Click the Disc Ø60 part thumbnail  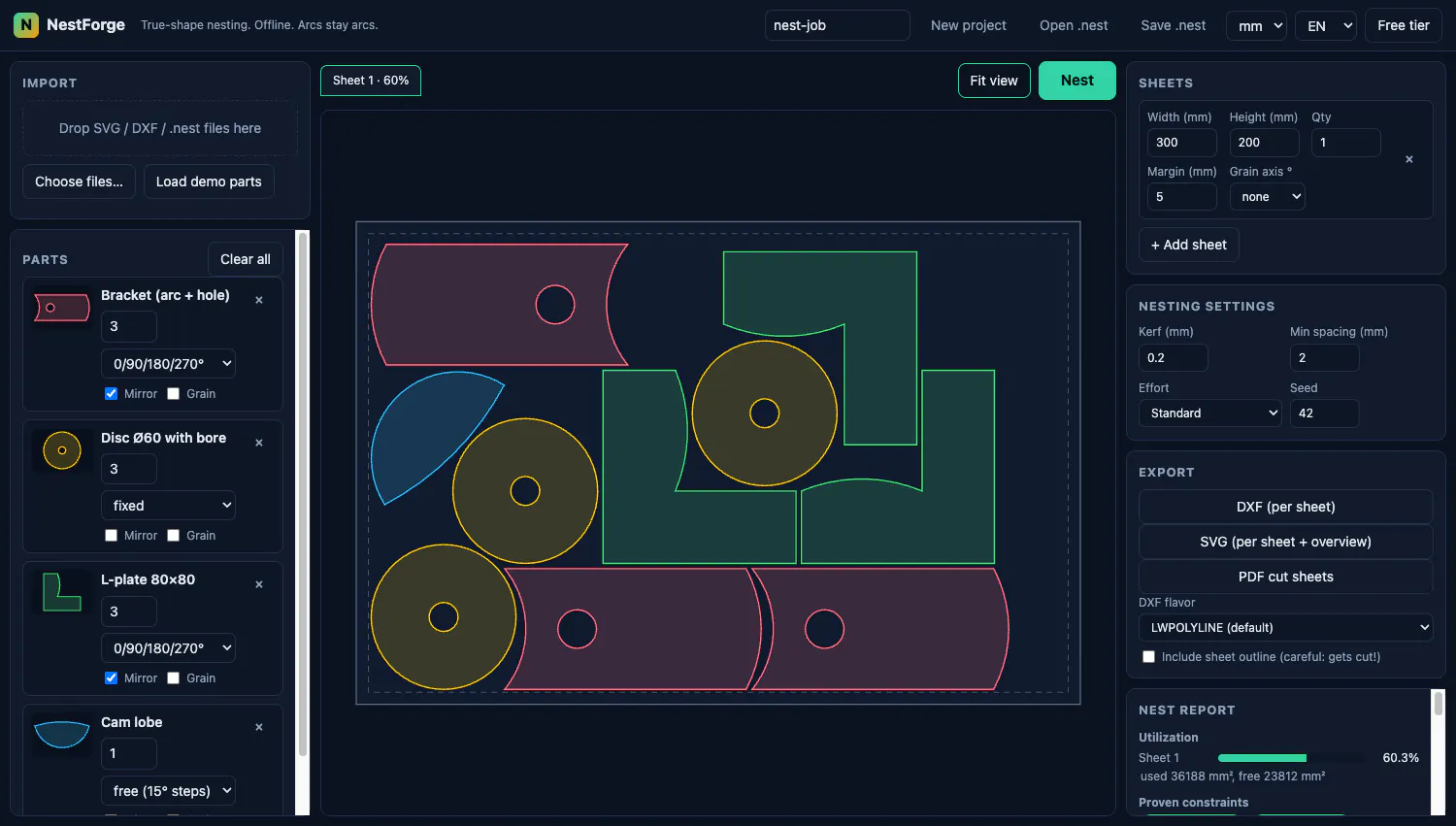(x=62, y=450)
